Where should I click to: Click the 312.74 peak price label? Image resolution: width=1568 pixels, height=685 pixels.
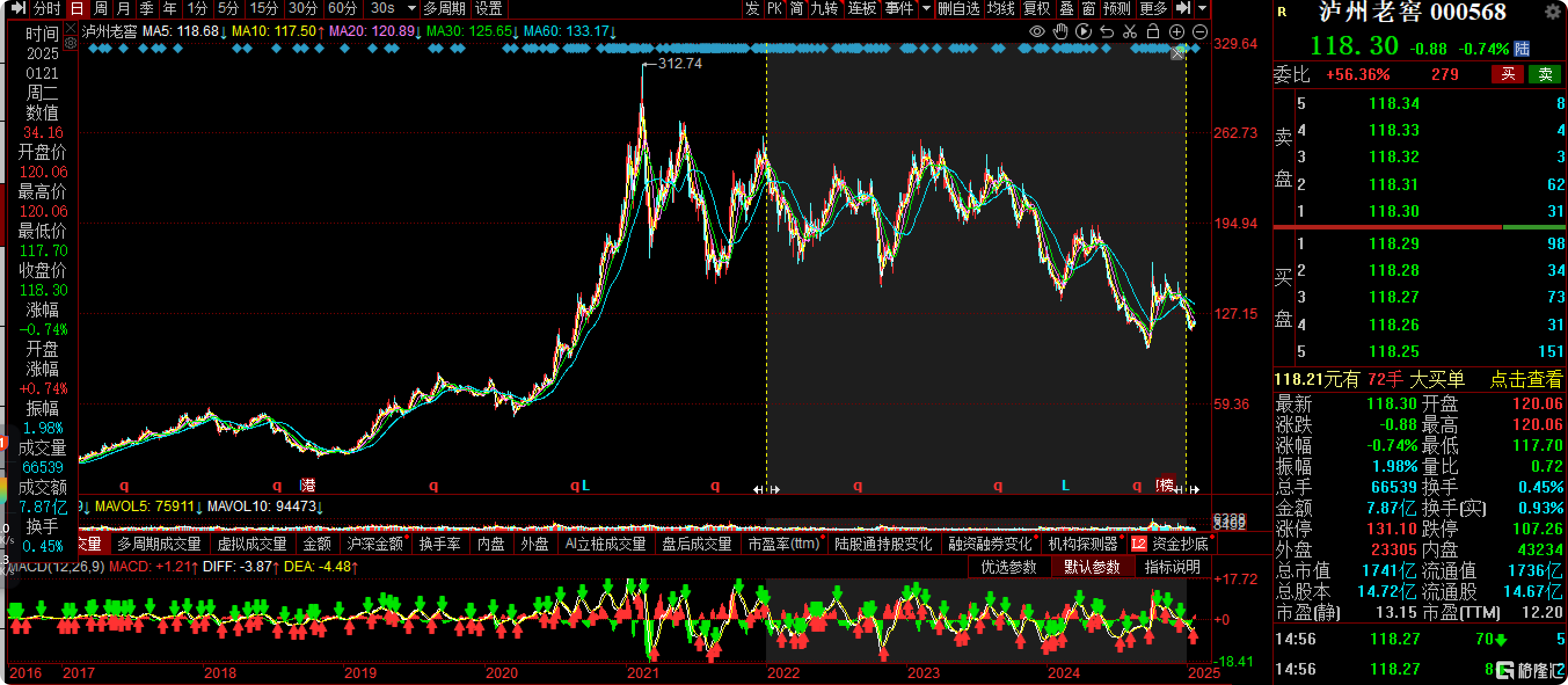680,63
